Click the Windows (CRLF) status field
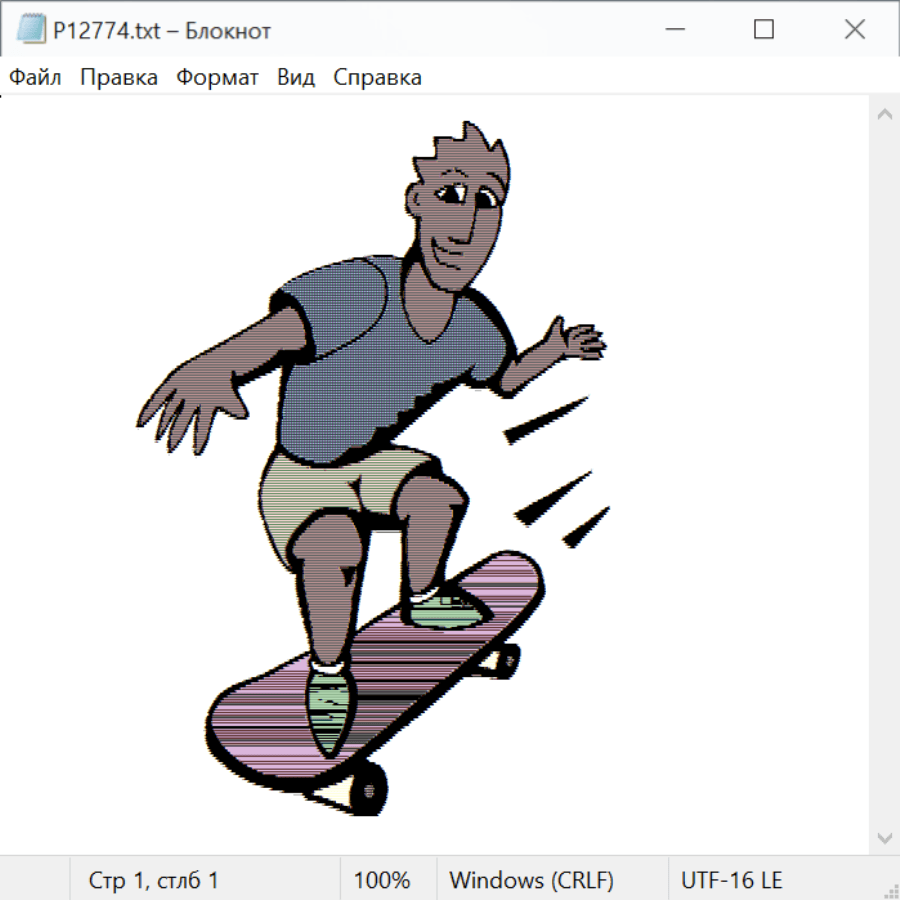 point(531,880)
